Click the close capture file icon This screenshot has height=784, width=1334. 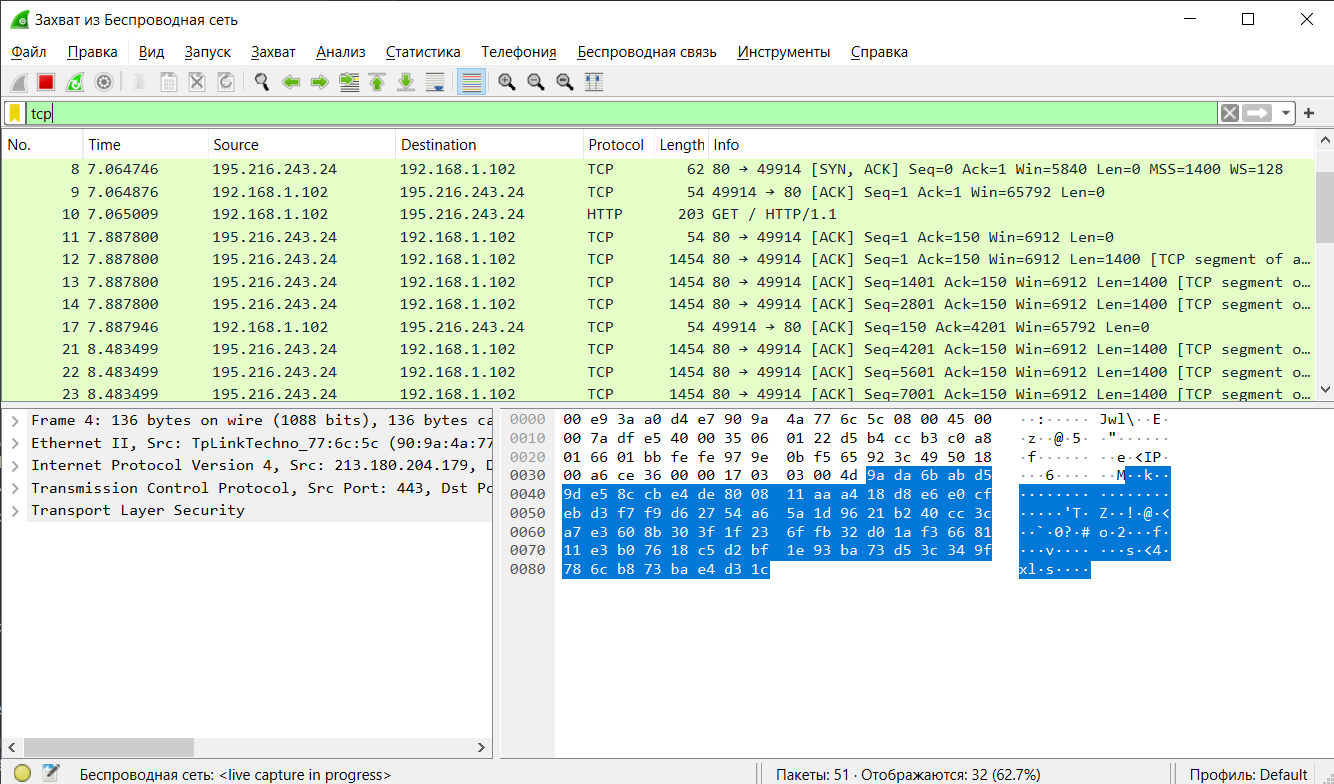197,82
